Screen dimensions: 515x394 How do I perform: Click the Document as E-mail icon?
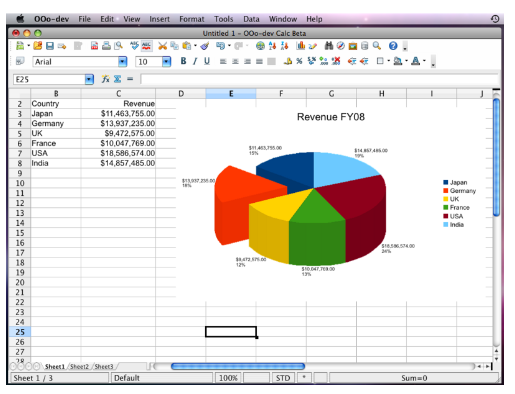coord(62,46)
